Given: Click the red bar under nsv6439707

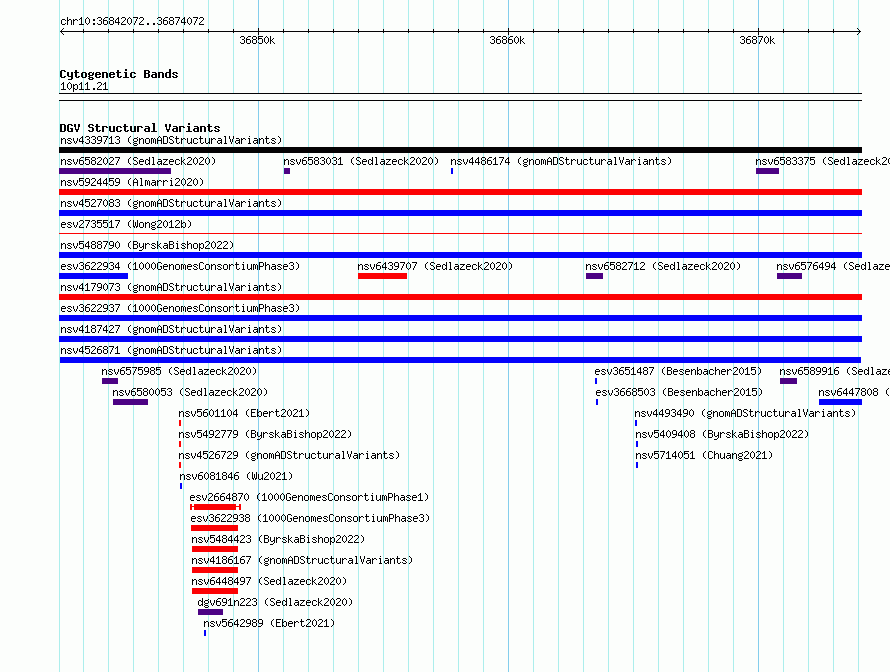Looking at the screenshot, I should coord(382,276).
